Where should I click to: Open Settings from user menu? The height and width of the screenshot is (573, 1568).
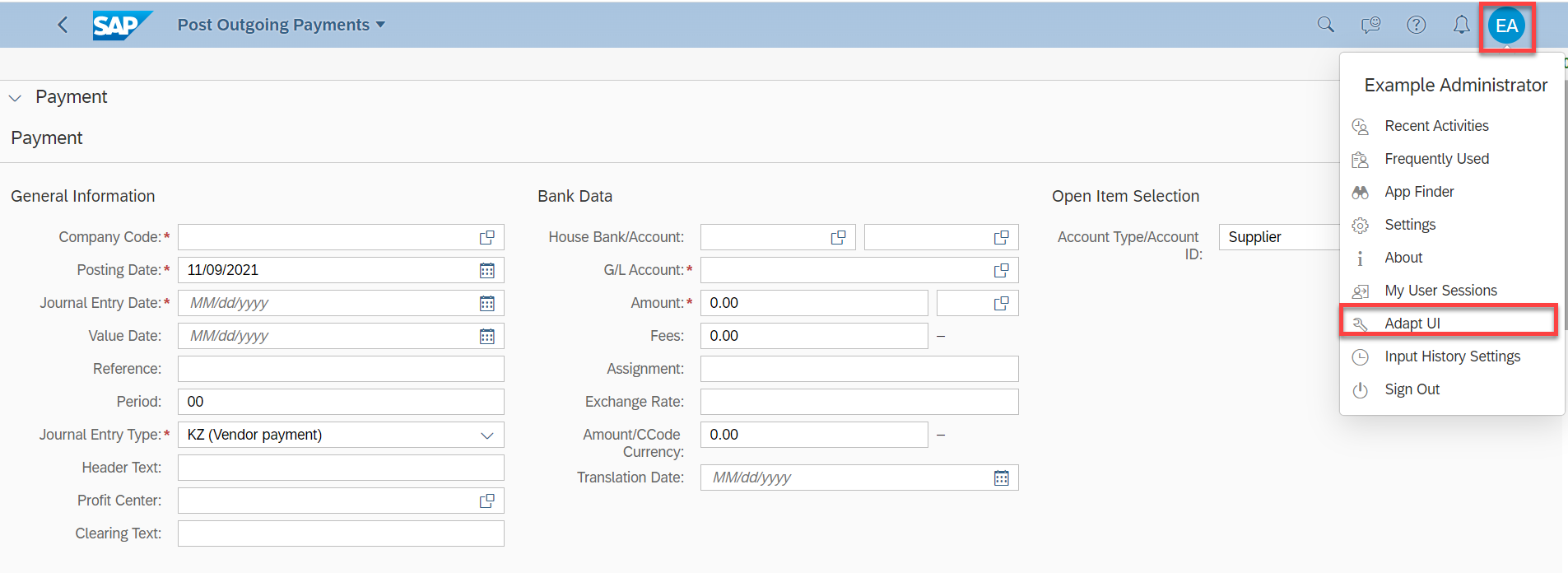point(1452,225)
